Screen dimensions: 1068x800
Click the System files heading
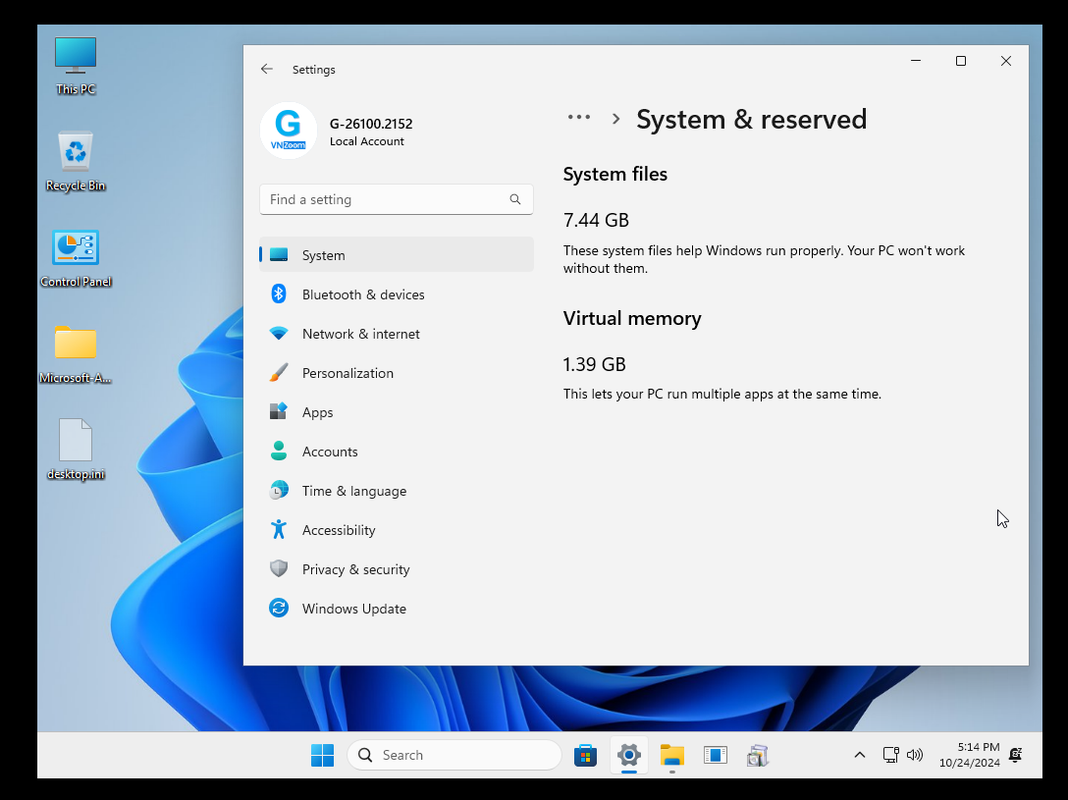point(615,174)
